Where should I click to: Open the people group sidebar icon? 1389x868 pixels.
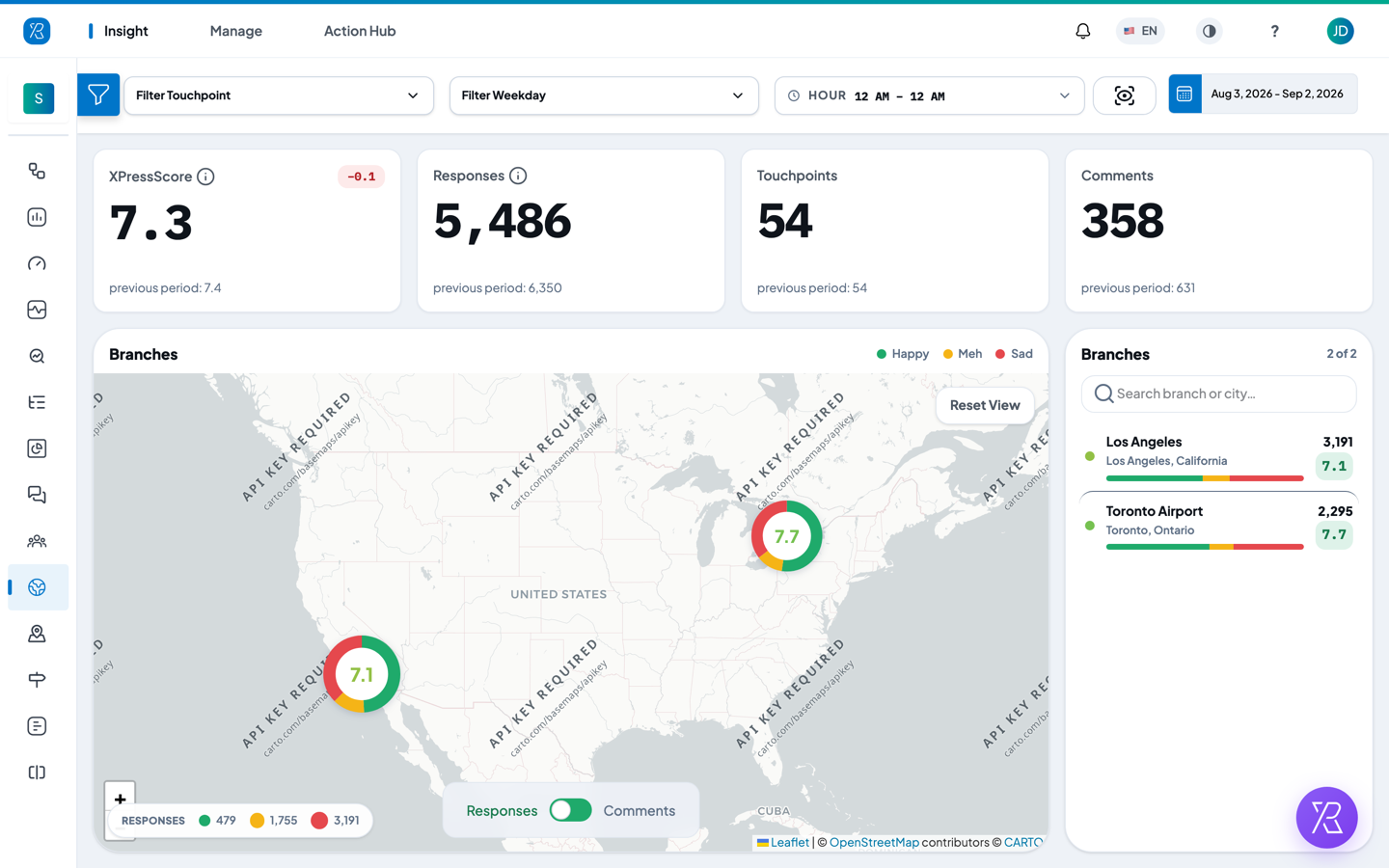pos(38,541)
